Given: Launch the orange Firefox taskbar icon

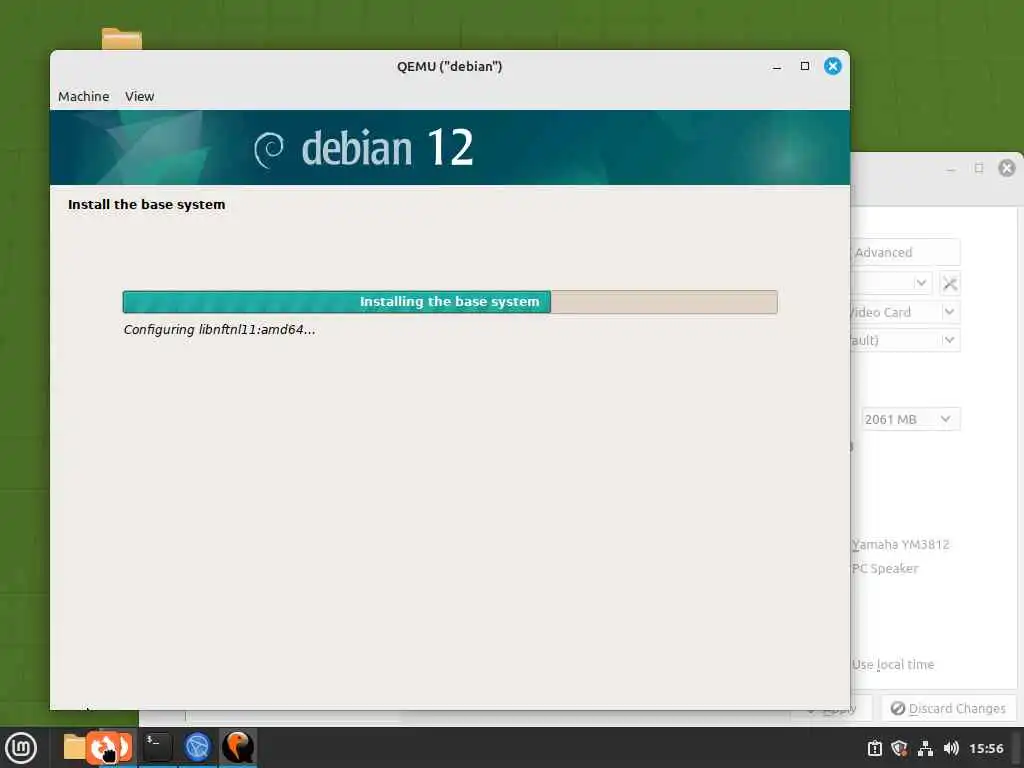Looking at the screenshot, I should pyautogui.click(x=109, y=747).
